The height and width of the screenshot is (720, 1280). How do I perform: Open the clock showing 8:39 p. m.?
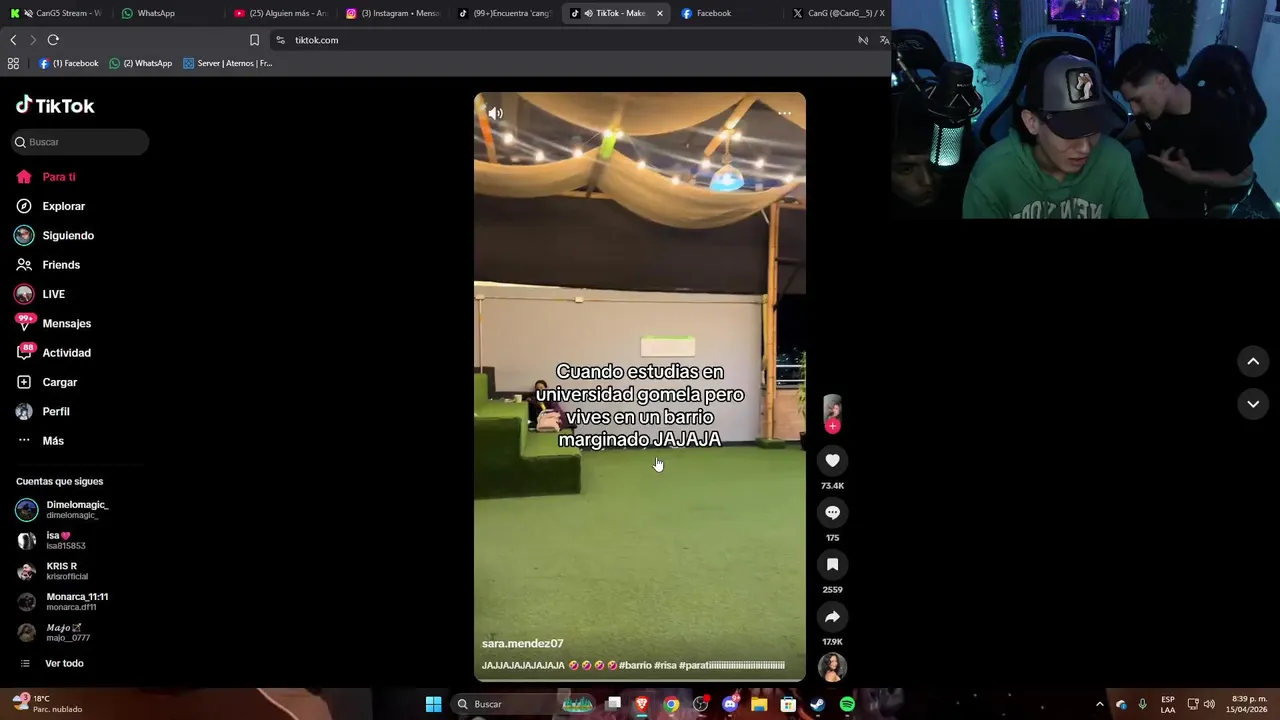(1249, 704)
